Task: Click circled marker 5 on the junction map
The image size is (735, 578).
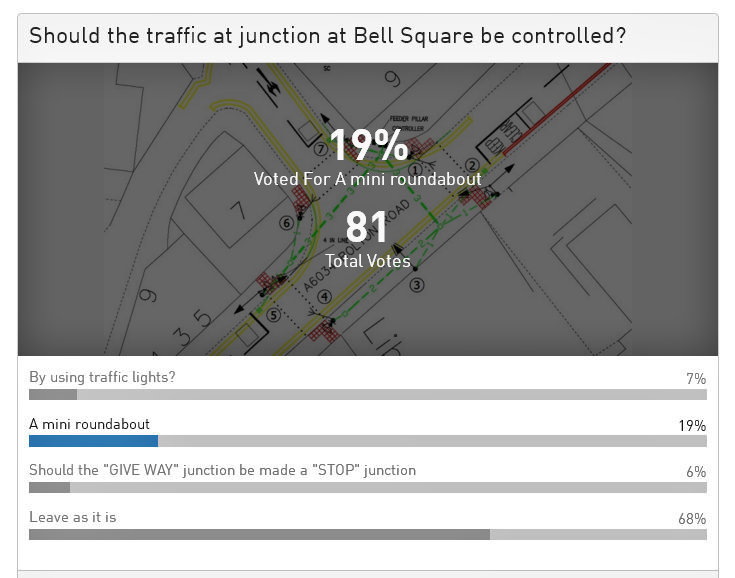Action: point(275,315)
